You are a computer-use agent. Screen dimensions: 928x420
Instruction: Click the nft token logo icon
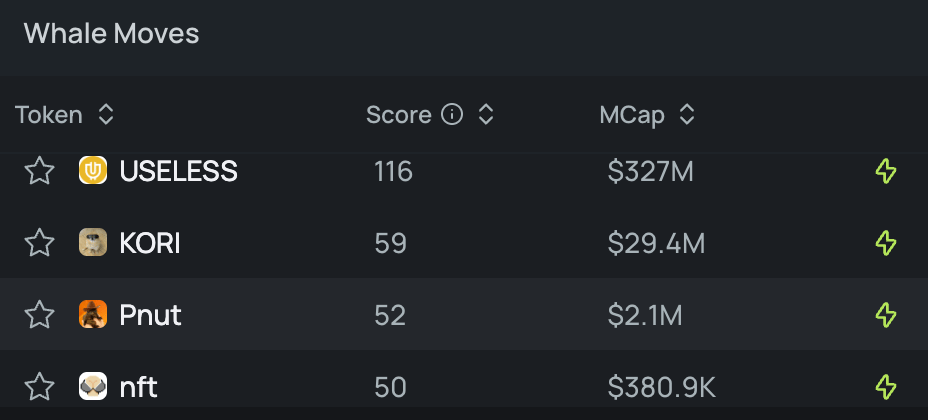pyautogui.click(x=93, y=386)
